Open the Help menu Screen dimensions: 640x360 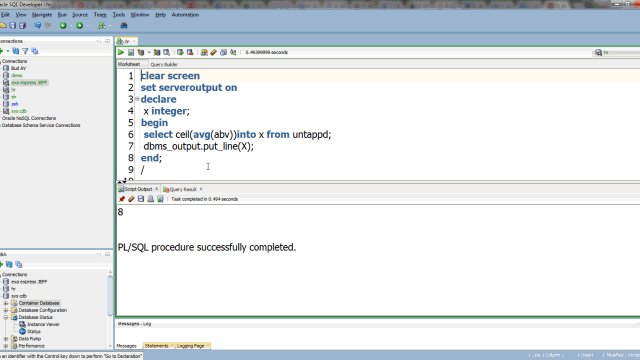pos(160,15)
